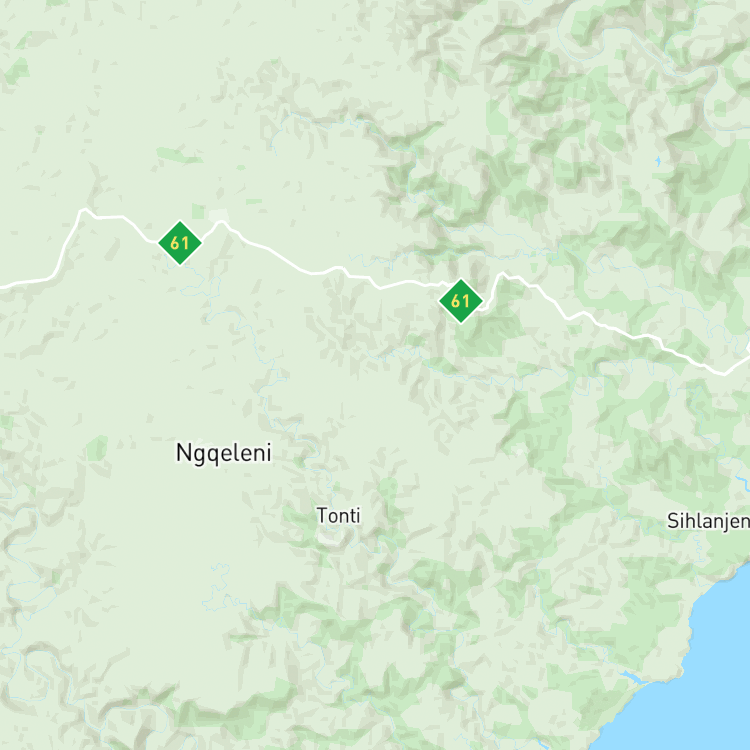Screen dimensions: 750x750
Task: Click the small coastal lagoon inlet near the shore
Action: point(634,676)
